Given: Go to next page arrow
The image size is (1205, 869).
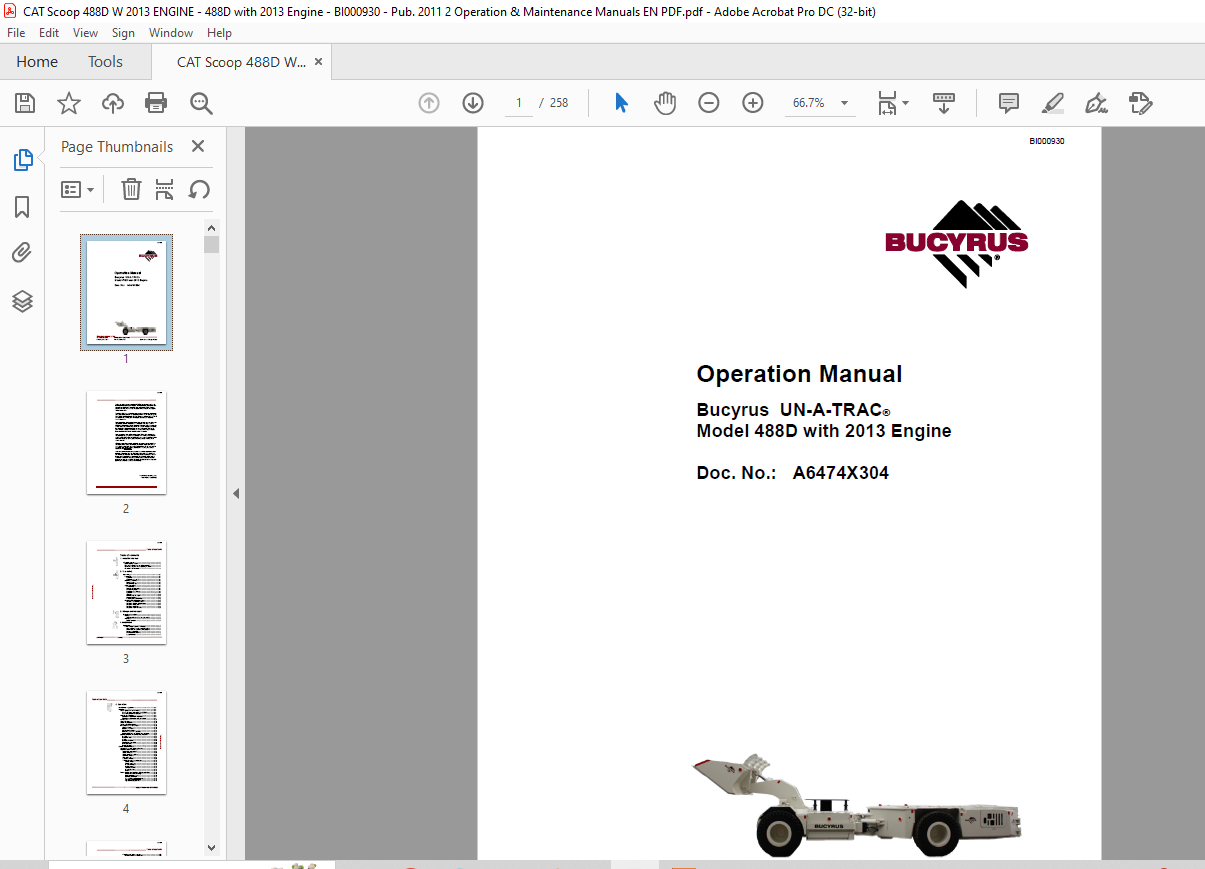Looking at the screenshot, I should coord(473,103).
